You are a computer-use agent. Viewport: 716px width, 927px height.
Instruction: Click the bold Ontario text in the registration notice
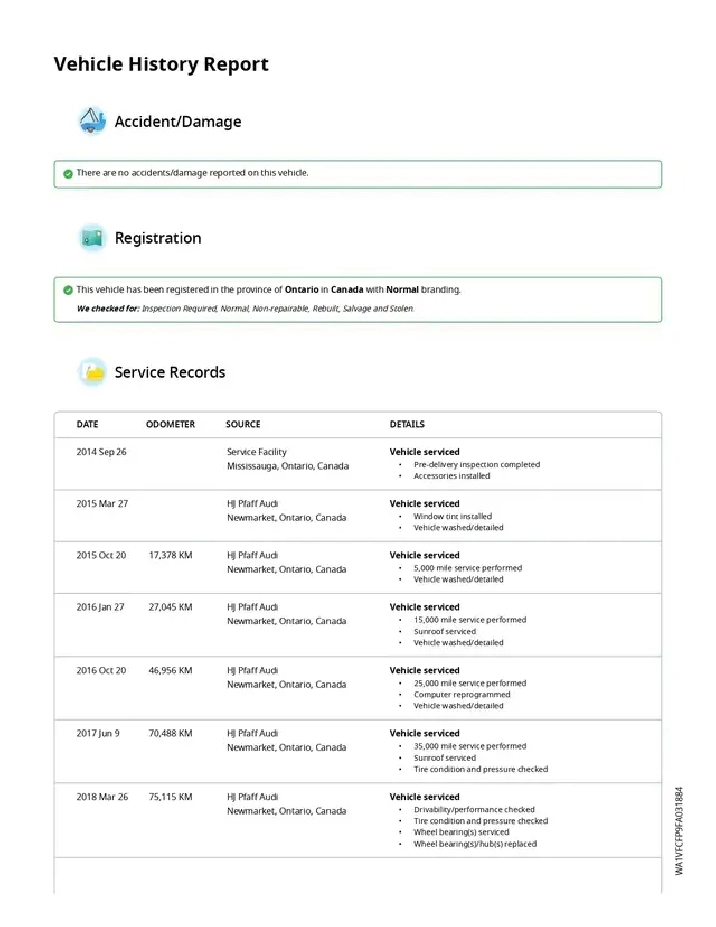click(301, 290)
